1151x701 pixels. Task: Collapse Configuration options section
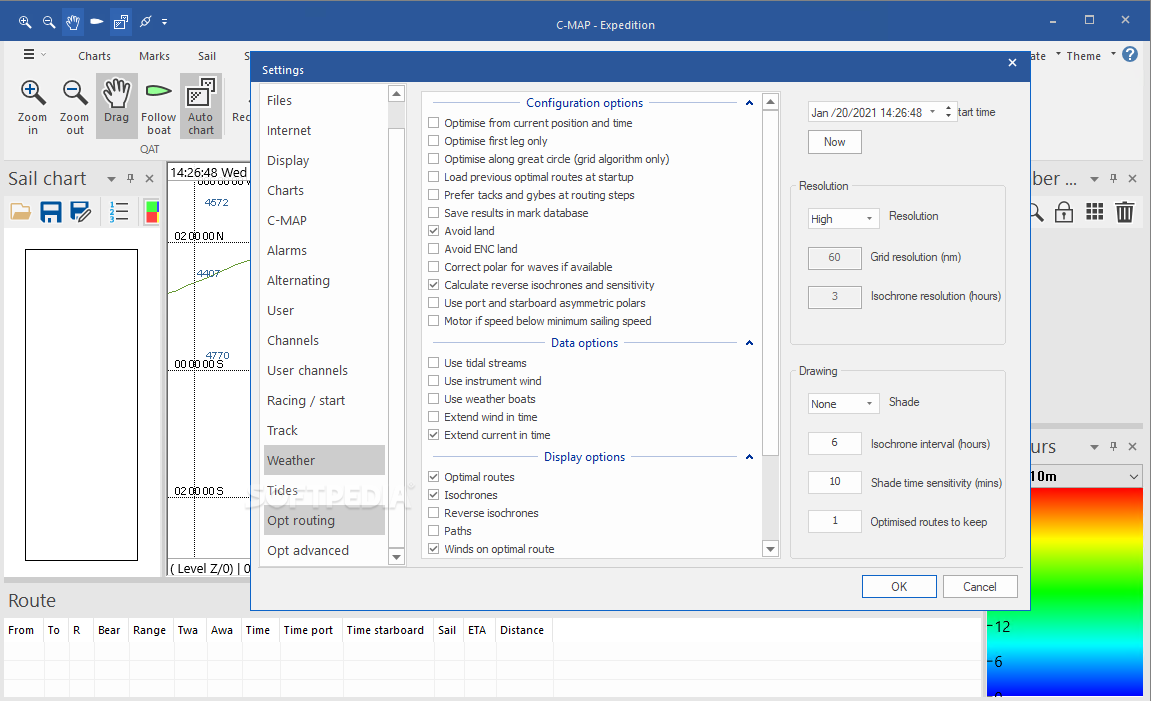pyautogui.click(x=749, y=103)
